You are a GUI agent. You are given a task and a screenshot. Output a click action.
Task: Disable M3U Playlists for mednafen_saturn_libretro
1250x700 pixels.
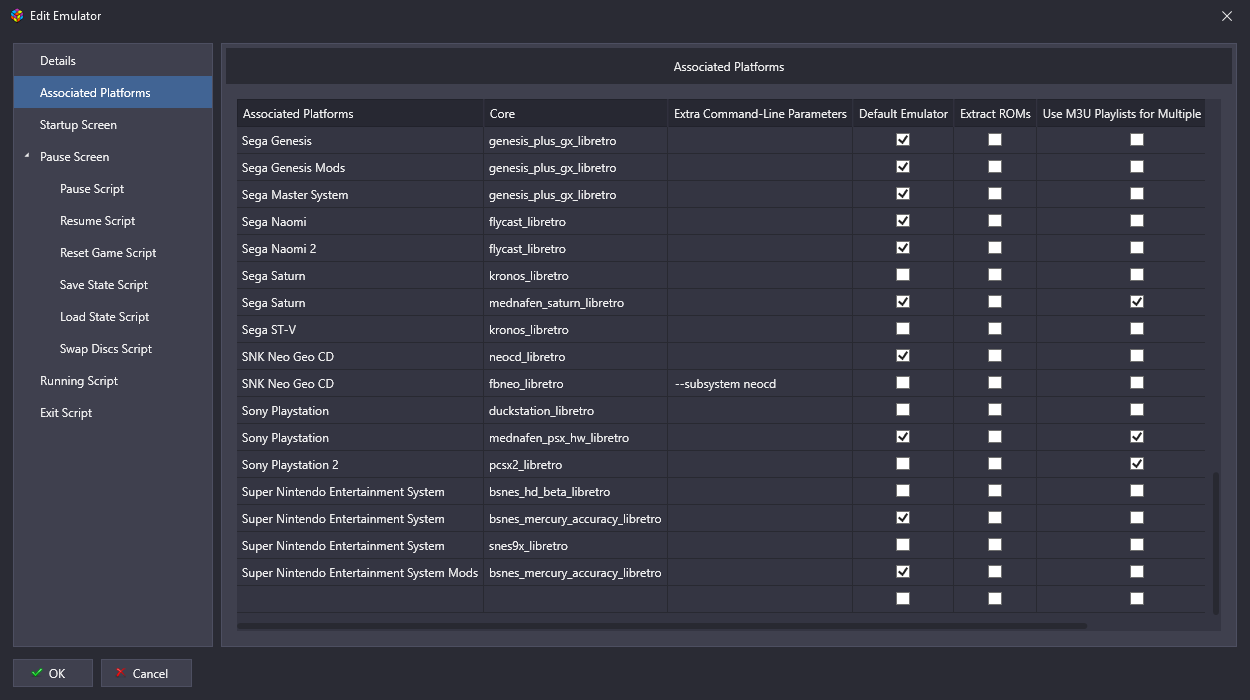coord(1137,302)
